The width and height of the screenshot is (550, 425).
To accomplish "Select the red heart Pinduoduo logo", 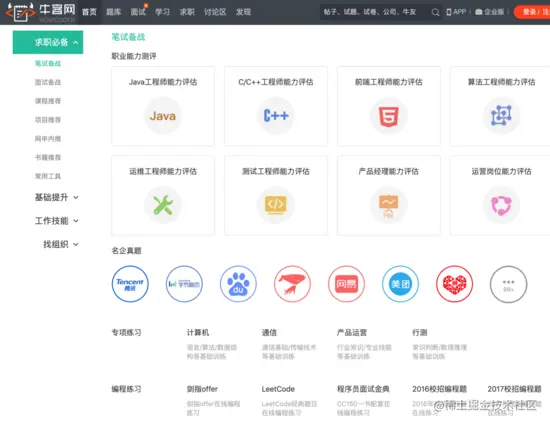I will (454, 284).
